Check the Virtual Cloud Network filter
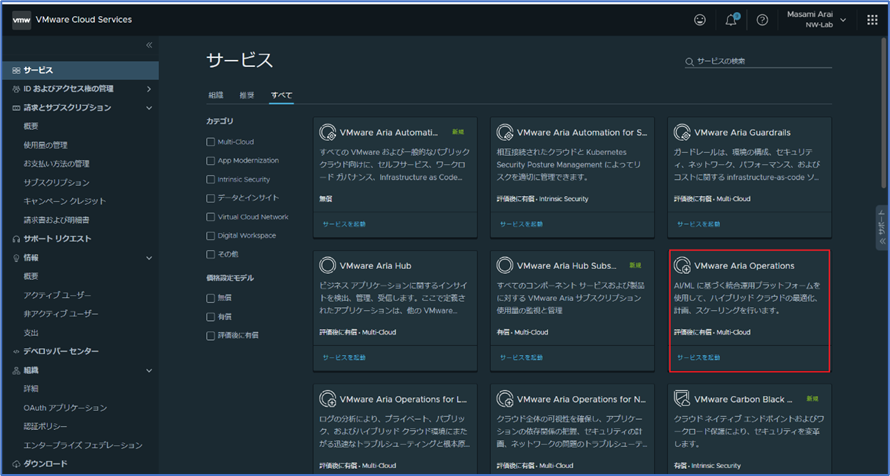Screen dimensions: 890x476 pyautogui.click(x=211, y=217)
